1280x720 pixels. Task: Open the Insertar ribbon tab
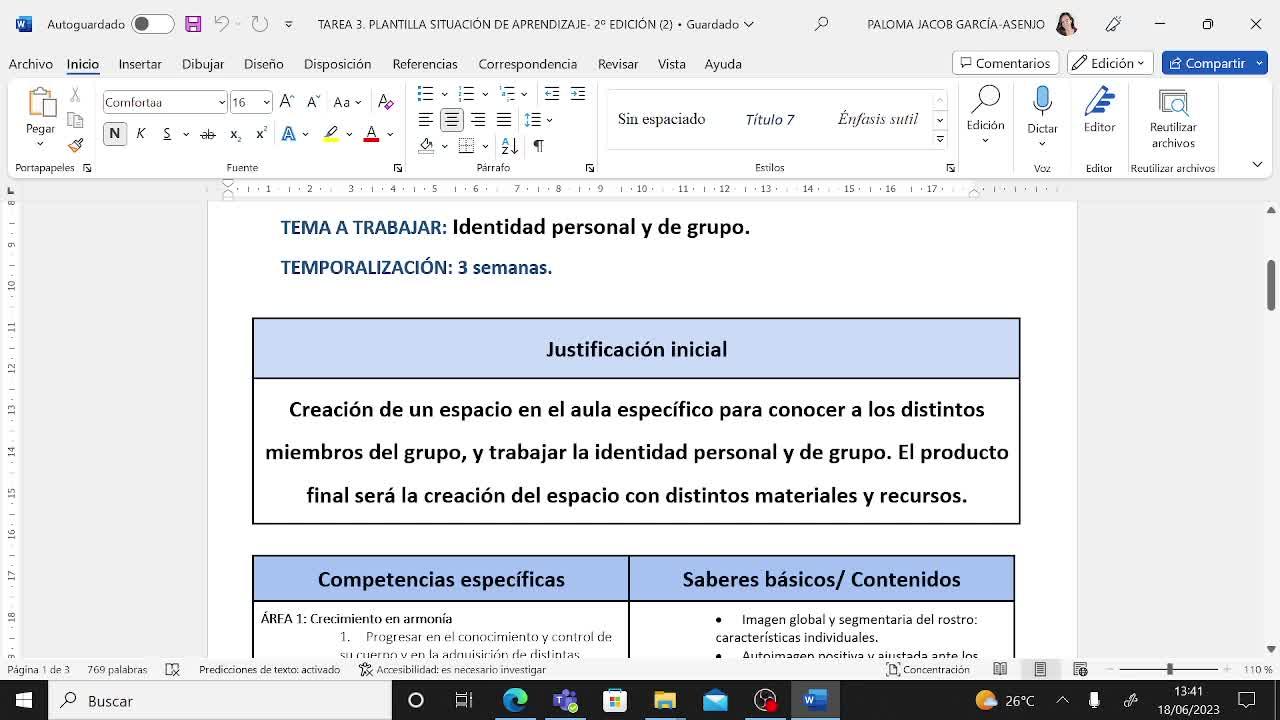coord(140,64)
